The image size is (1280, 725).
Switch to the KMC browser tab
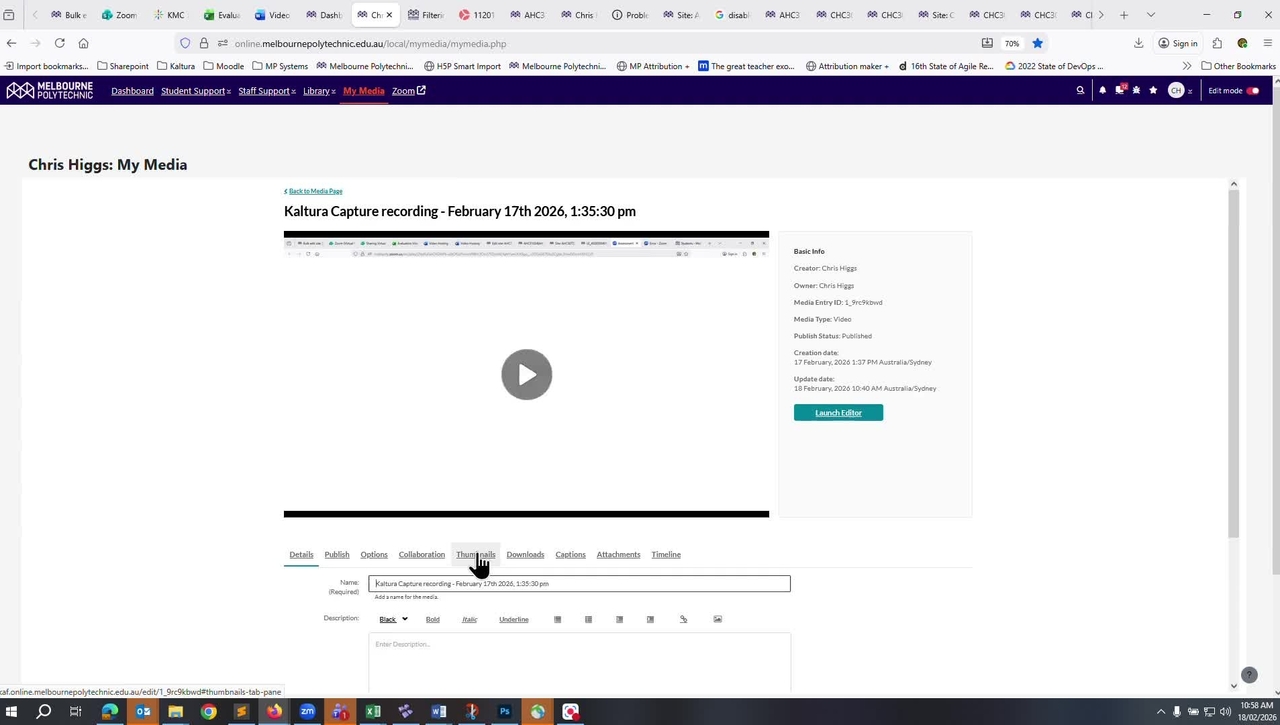[x=170, y=15]
